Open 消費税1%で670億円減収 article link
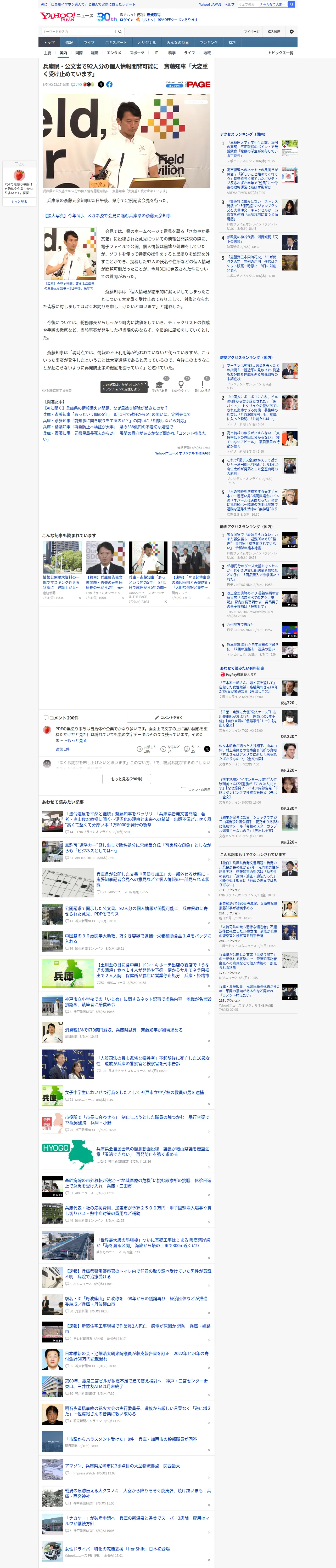The image size is (336, 1568). click(x=124, y=1030)
